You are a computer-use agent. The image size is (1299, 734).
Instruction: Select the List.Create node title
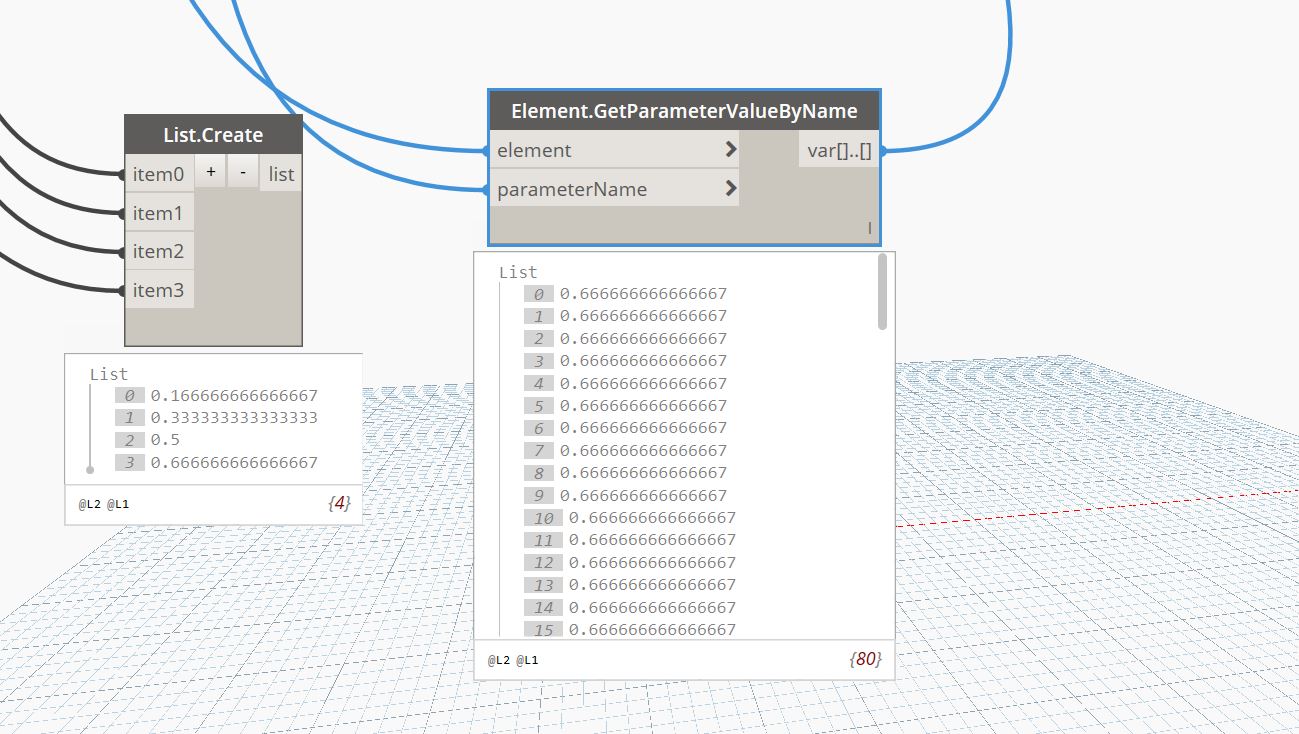click(x=213, y=135)
